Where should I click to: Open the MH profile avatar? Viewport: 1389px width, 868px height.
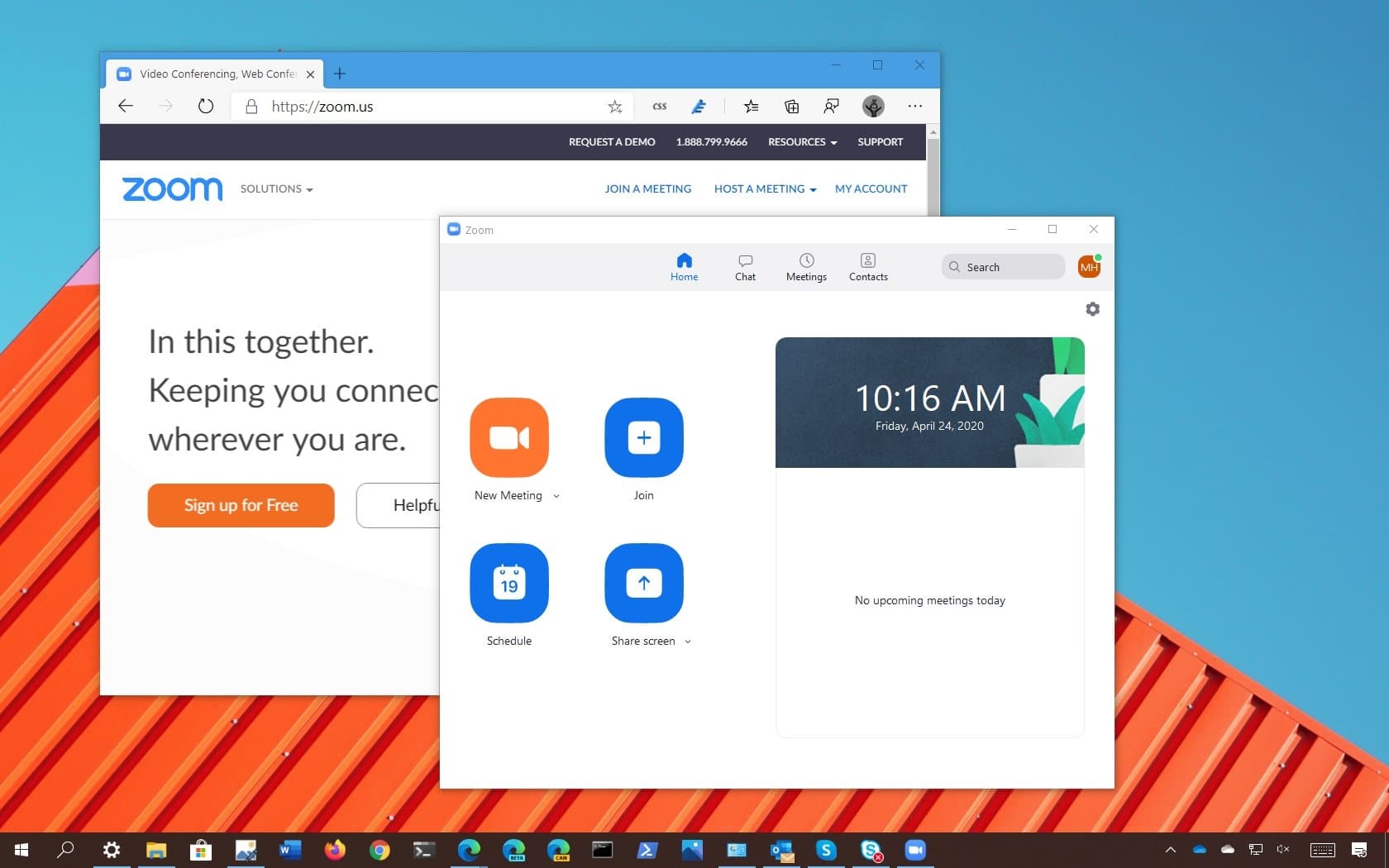point(1089,267)
